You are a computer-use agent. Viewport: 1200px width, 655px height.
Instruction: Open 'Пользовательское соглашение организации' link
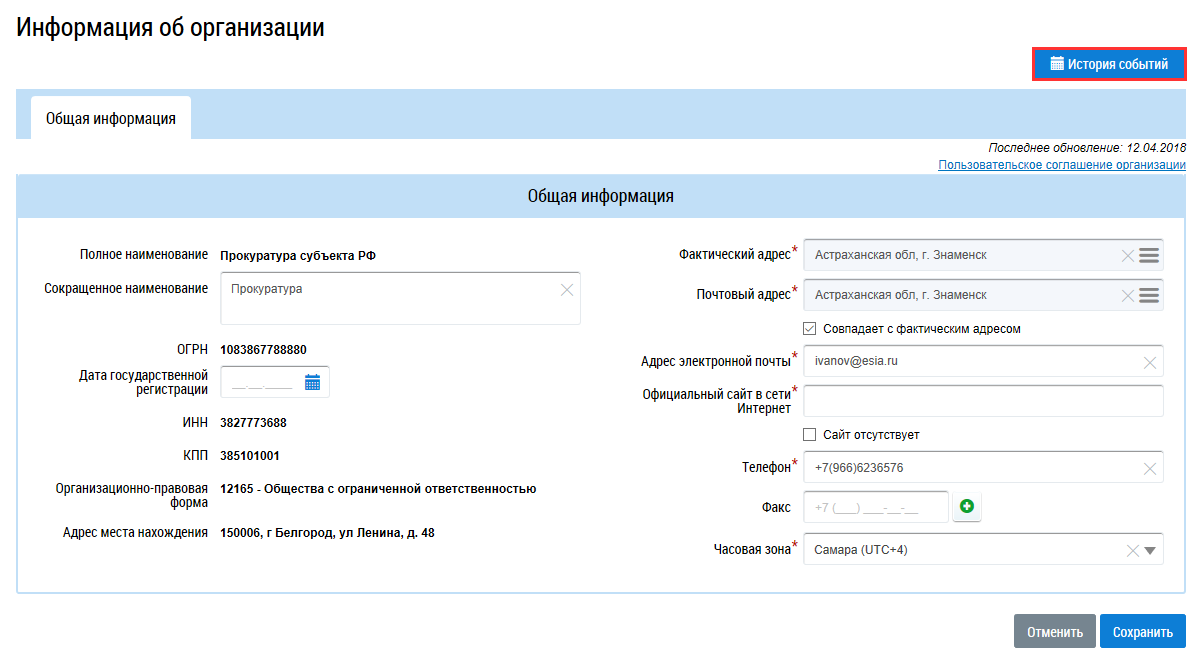pyautogui.click(x=1061, y=165)
